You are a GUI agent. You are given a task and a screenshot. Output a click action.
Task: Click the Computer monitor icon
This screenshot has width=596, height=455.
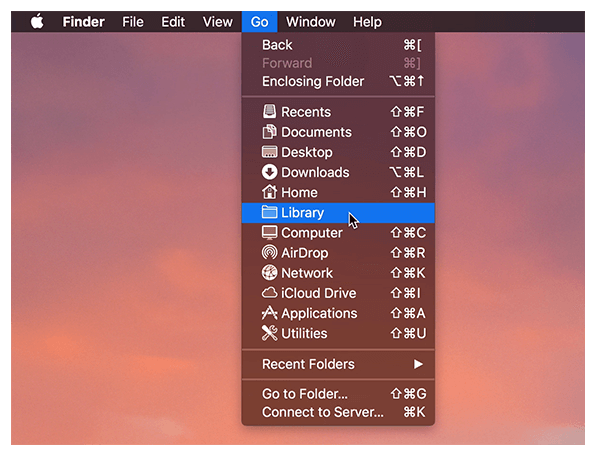pyautogui.click(x=269, y=232)
